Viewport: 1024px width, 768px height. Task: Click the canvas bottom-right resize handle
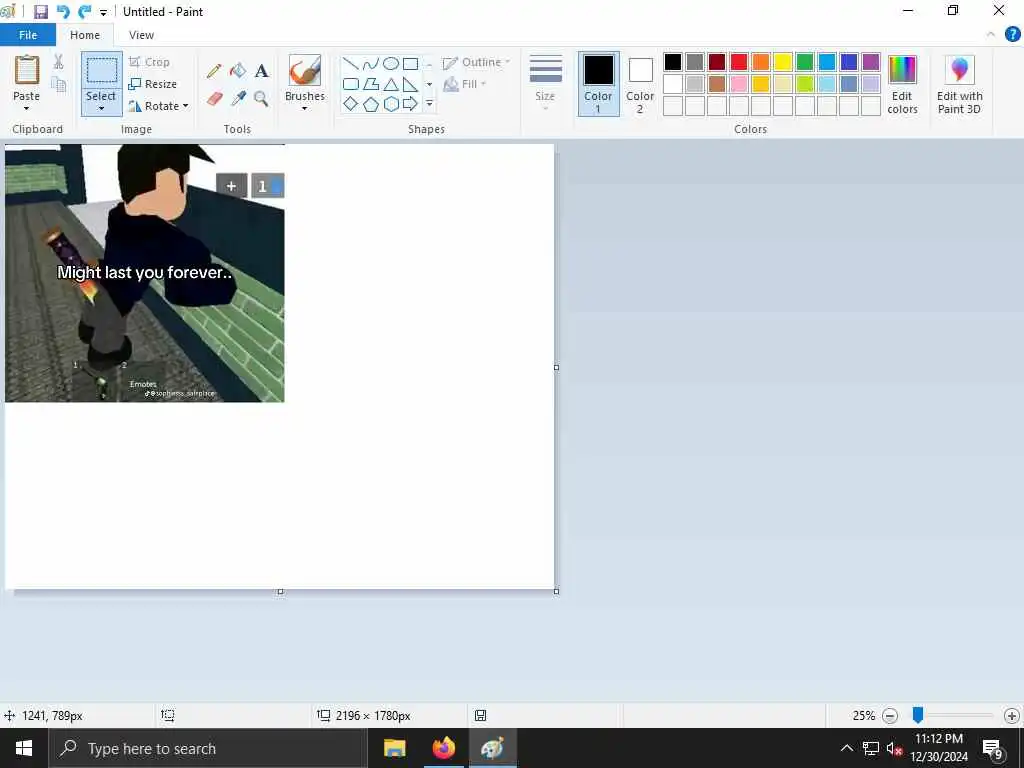click(556, 591)
